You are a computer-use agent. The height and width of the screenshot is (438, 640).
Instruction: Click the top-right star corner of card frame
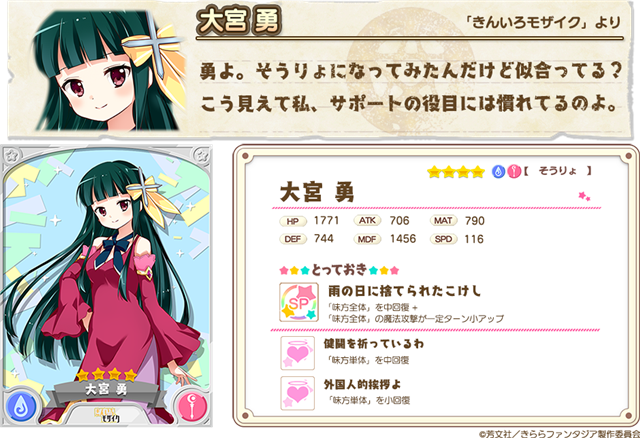201,155
